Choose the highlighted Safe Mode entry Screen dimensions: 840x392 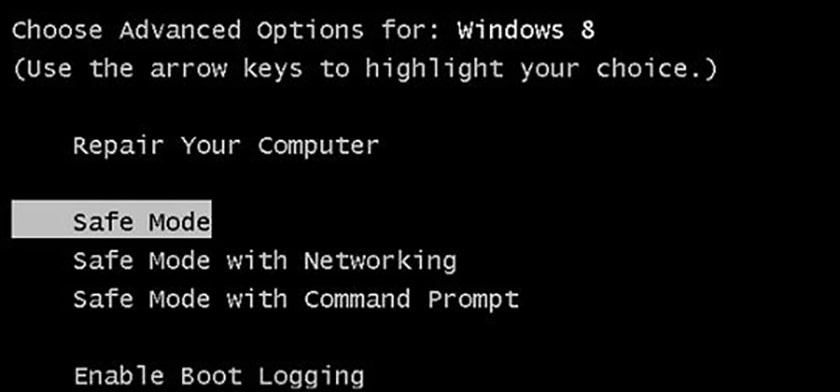click(111, 220)
